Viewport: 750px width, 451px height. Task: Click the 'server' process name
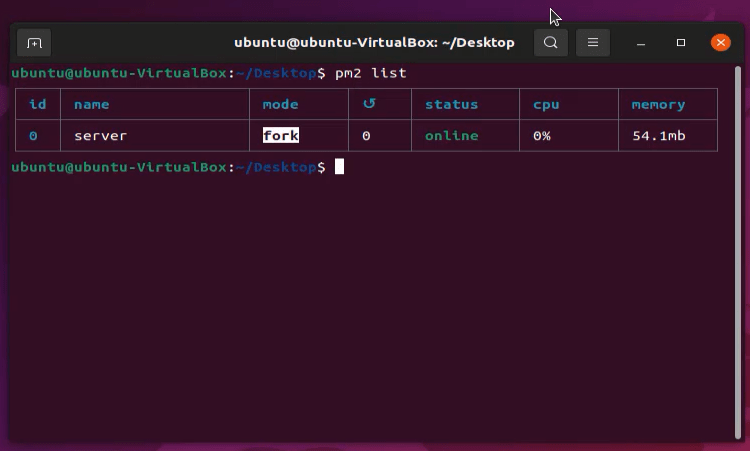[x=100, y=136]
